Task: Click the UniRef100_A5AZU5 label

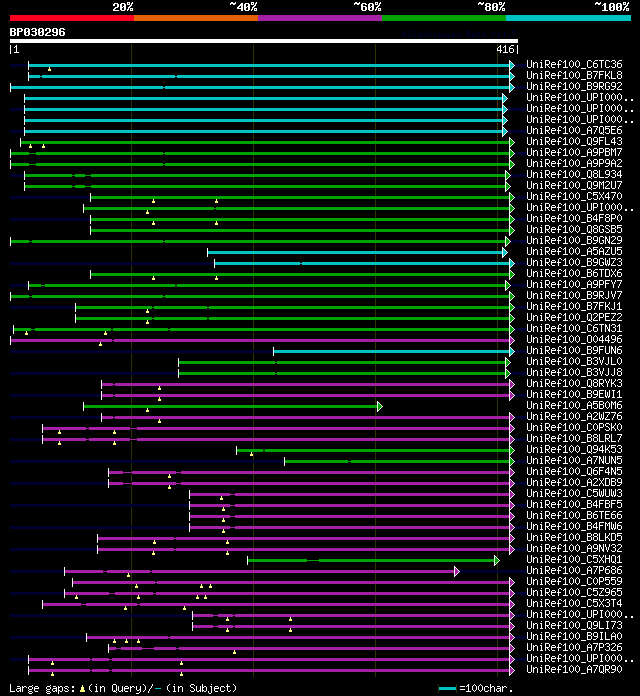Action: pyautogui.click(x=574, y=251)
